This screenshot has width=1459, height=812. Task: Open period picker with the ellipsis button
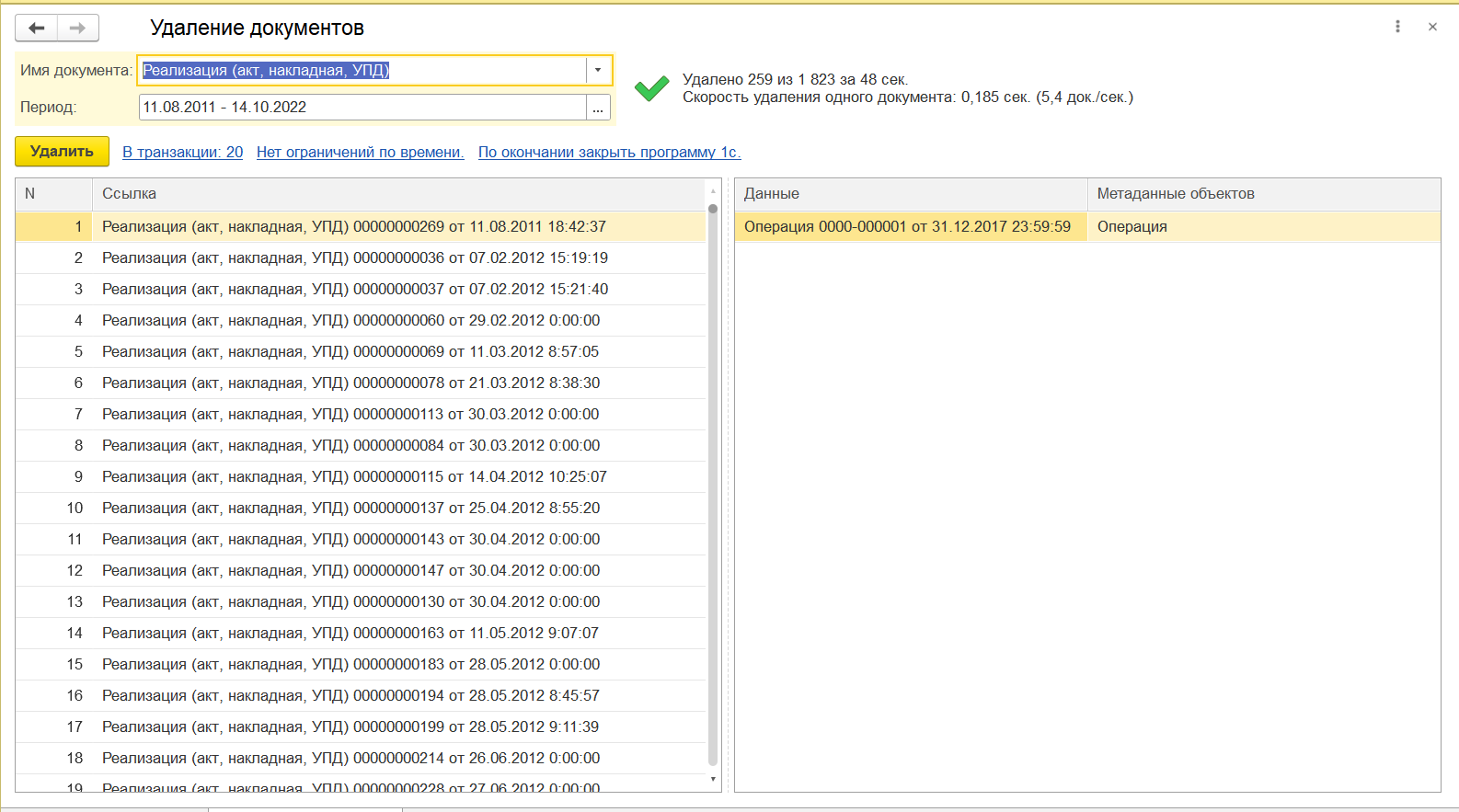coord(598,108)
